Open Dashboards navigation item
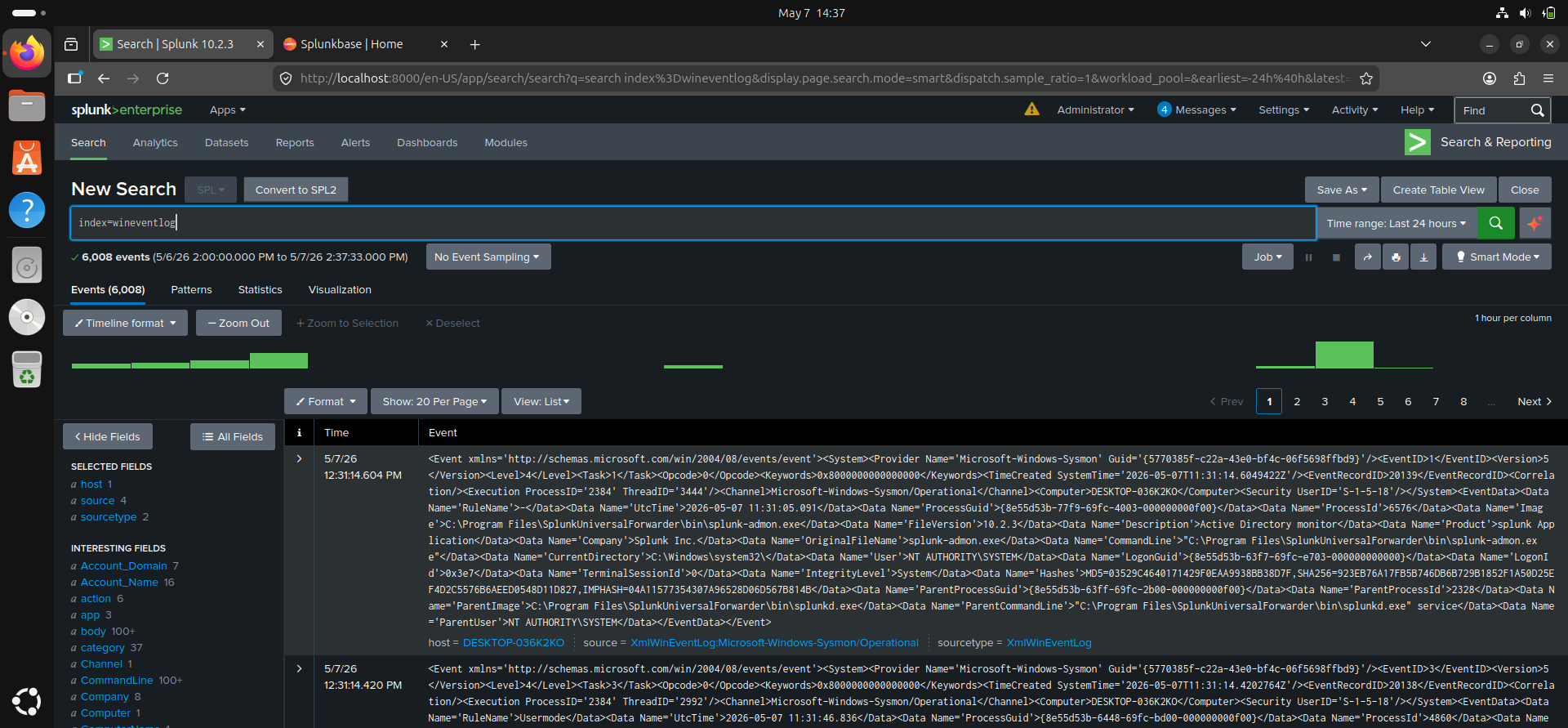Screen dimensions: 1568x728 [x=427, y=143]
